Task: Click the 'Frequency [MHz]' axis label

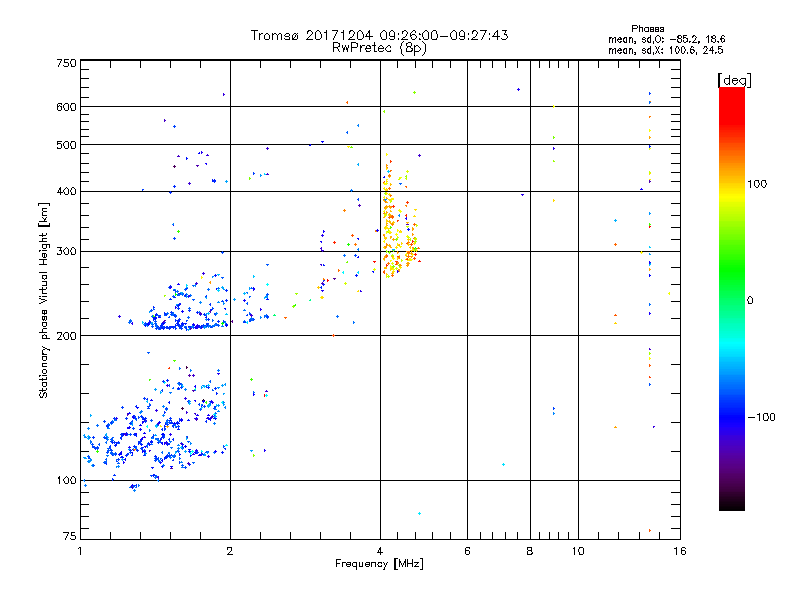Action: pos(379,564)
